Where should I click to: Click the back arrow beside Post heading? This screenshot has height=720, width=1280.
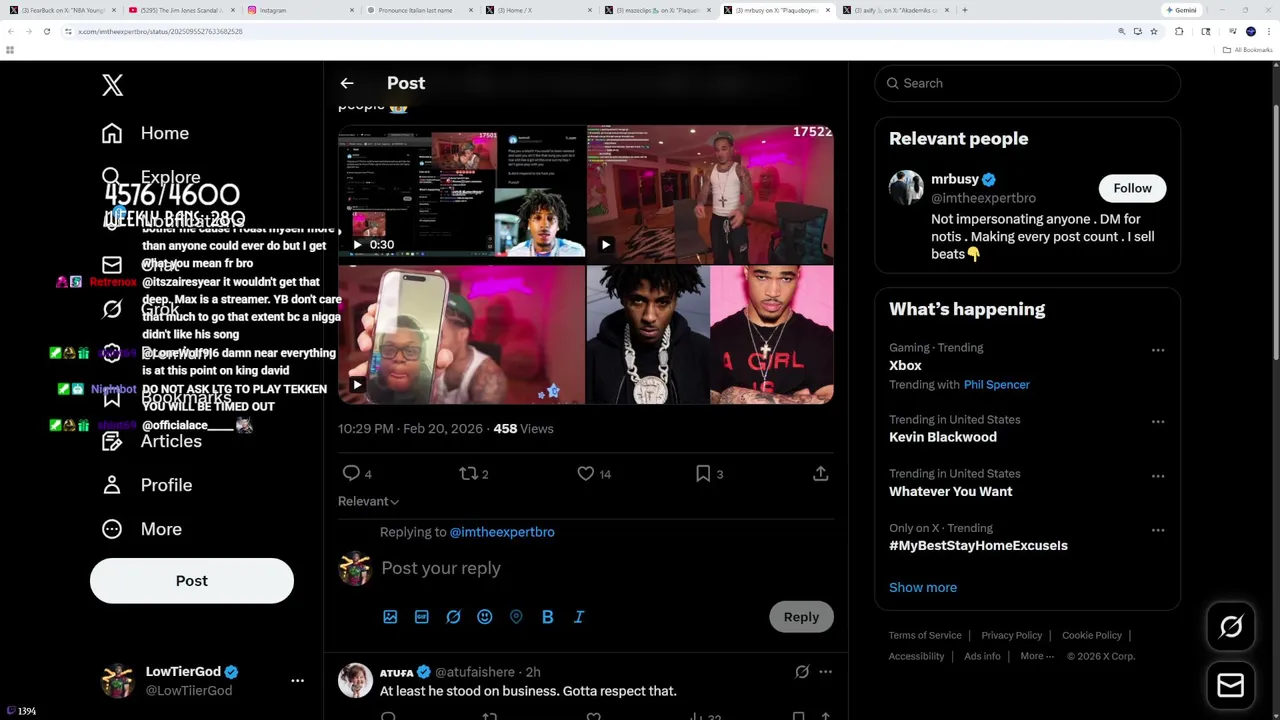[347, 83]
